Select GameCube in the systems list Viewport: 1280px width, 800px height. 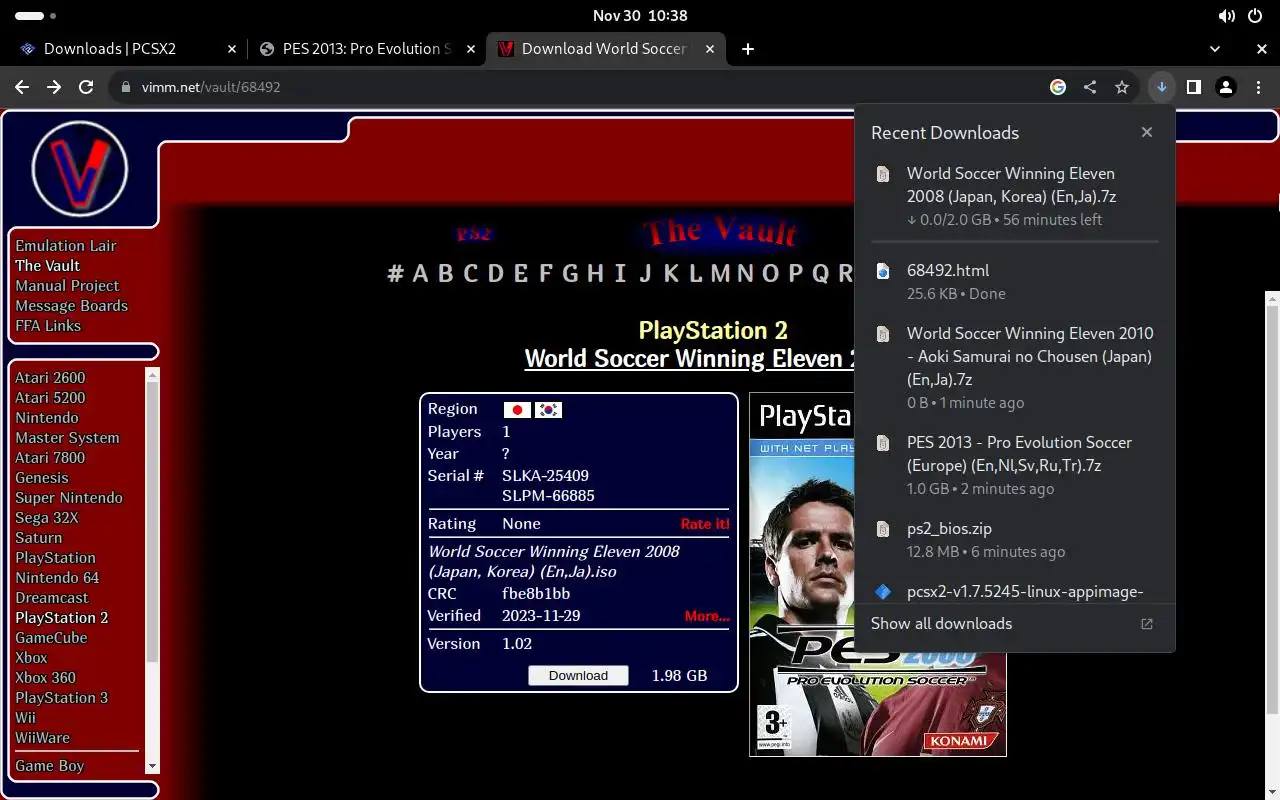pyautogui.click(x=51, y=638)
